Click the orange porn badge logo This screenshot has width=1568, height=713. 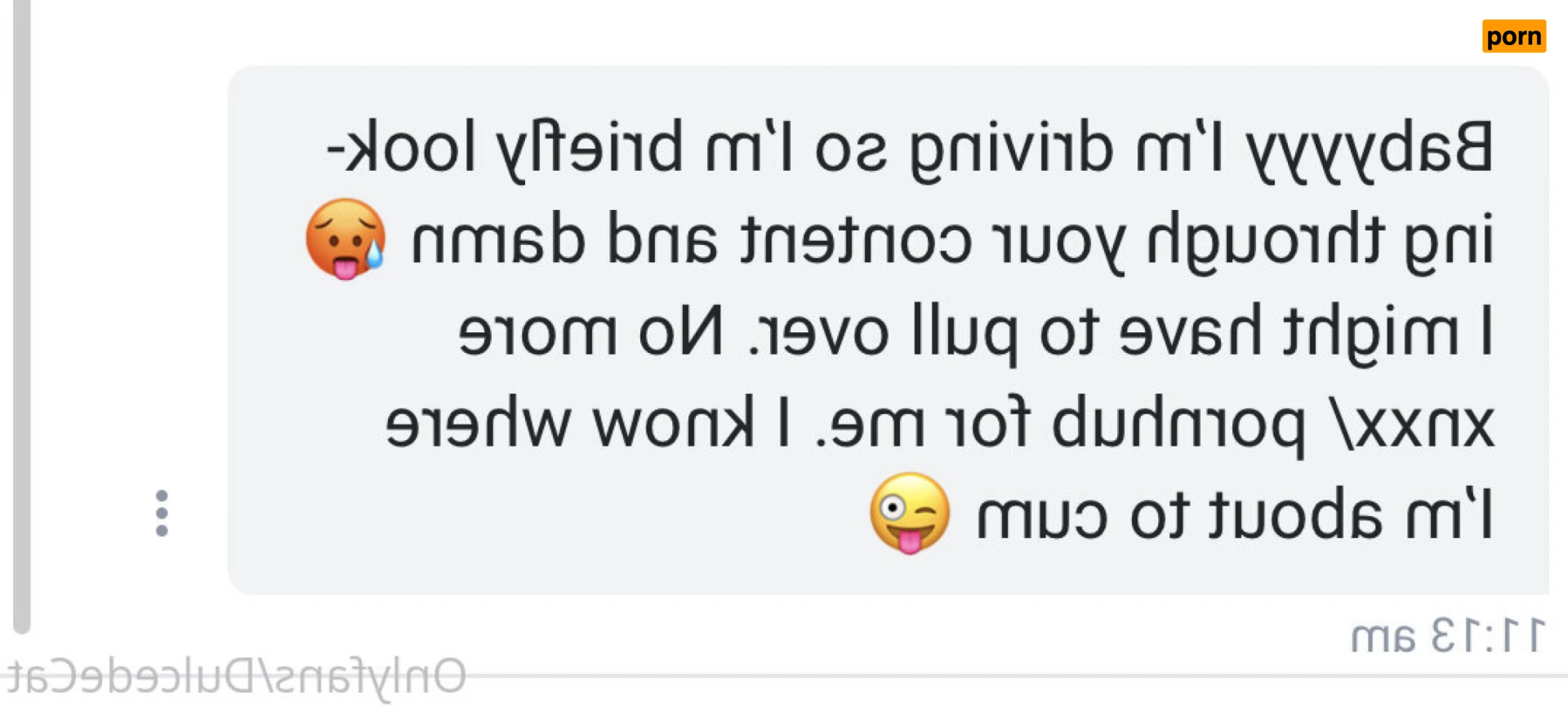pyautogui.click(x=1514, y=36)
